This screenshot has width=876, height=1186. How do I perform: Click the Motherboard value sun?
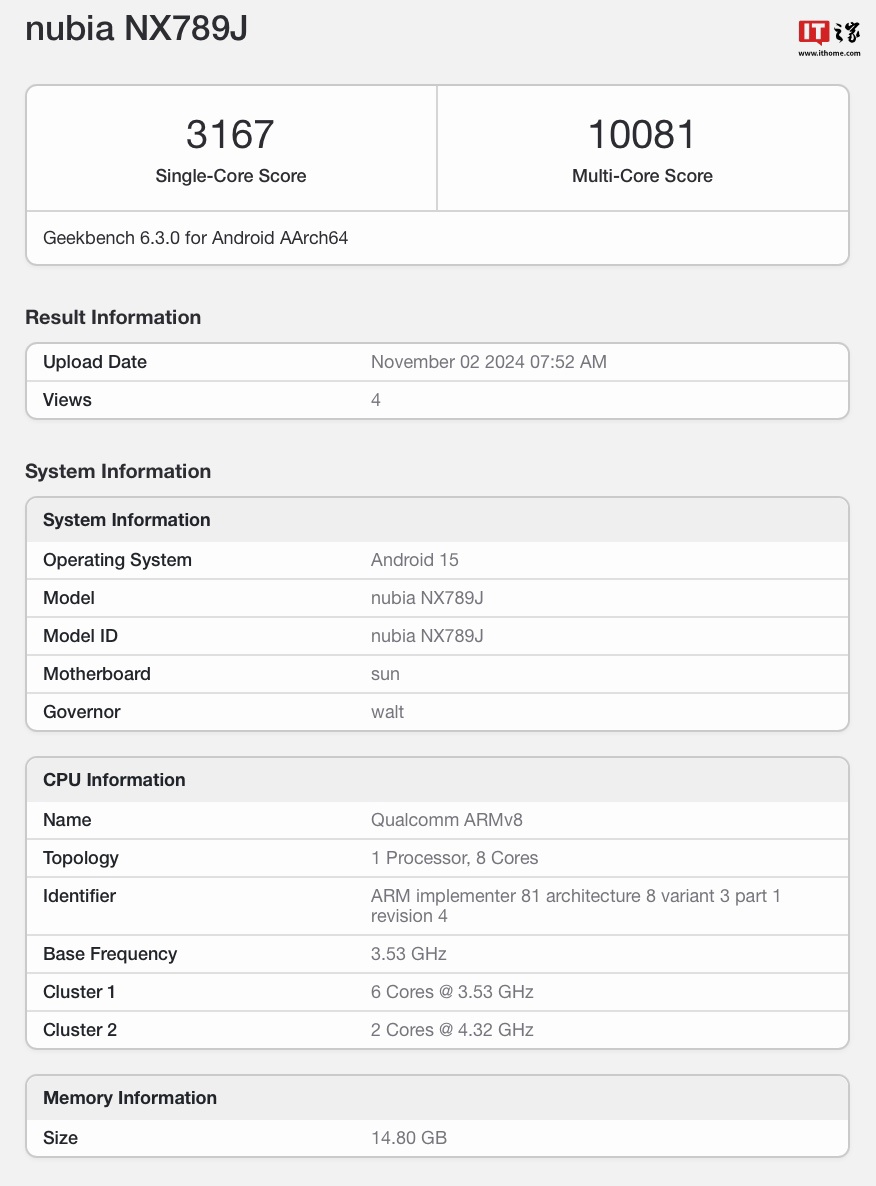coord(385,674)
